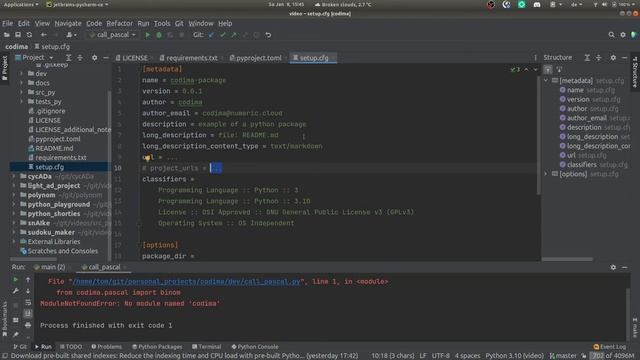640x360 pixels.
Task: Click Git push arrow icon
Action: 233,35
